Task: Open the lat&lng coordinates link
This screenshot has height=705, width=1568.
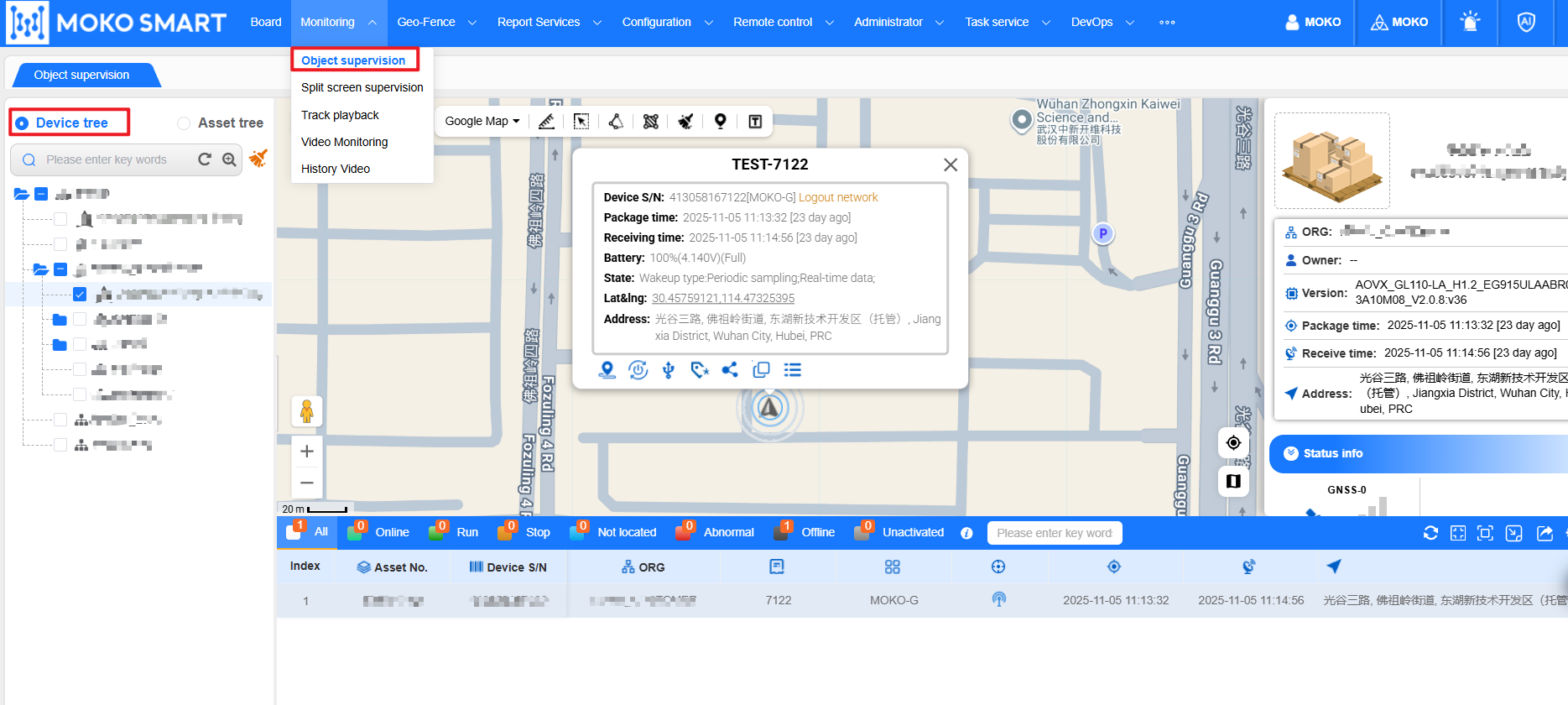Action: click(x=723, y=298)
